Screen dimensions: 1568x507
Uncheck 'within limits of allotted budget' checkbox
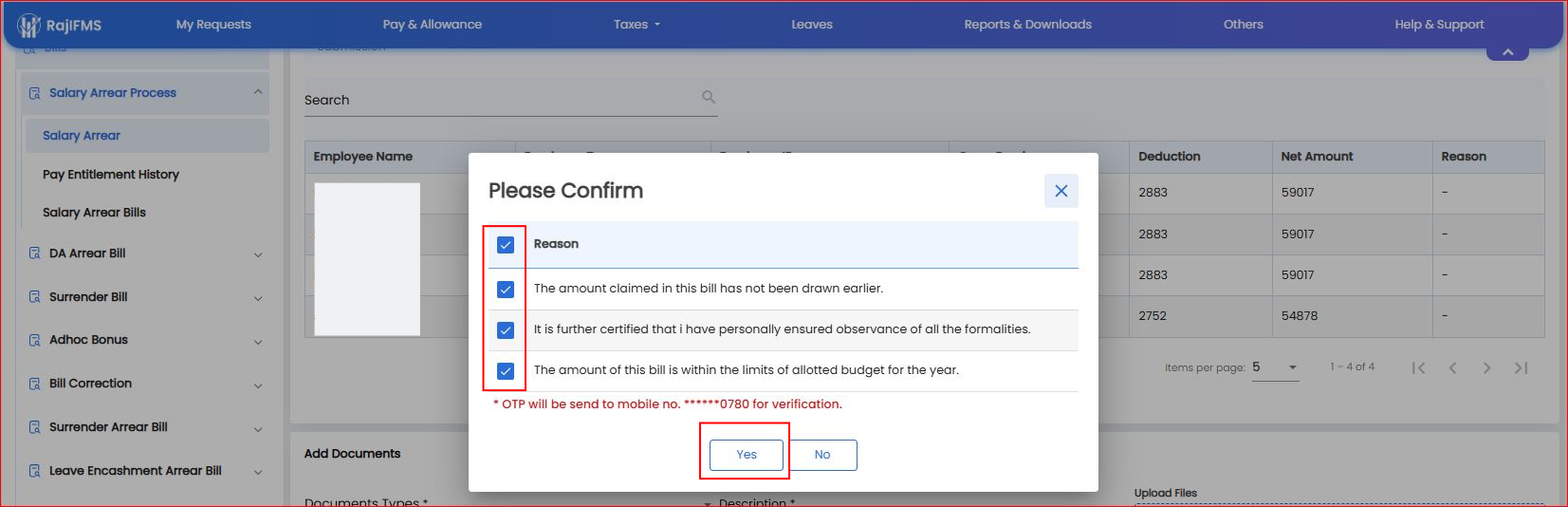[506, 371]
